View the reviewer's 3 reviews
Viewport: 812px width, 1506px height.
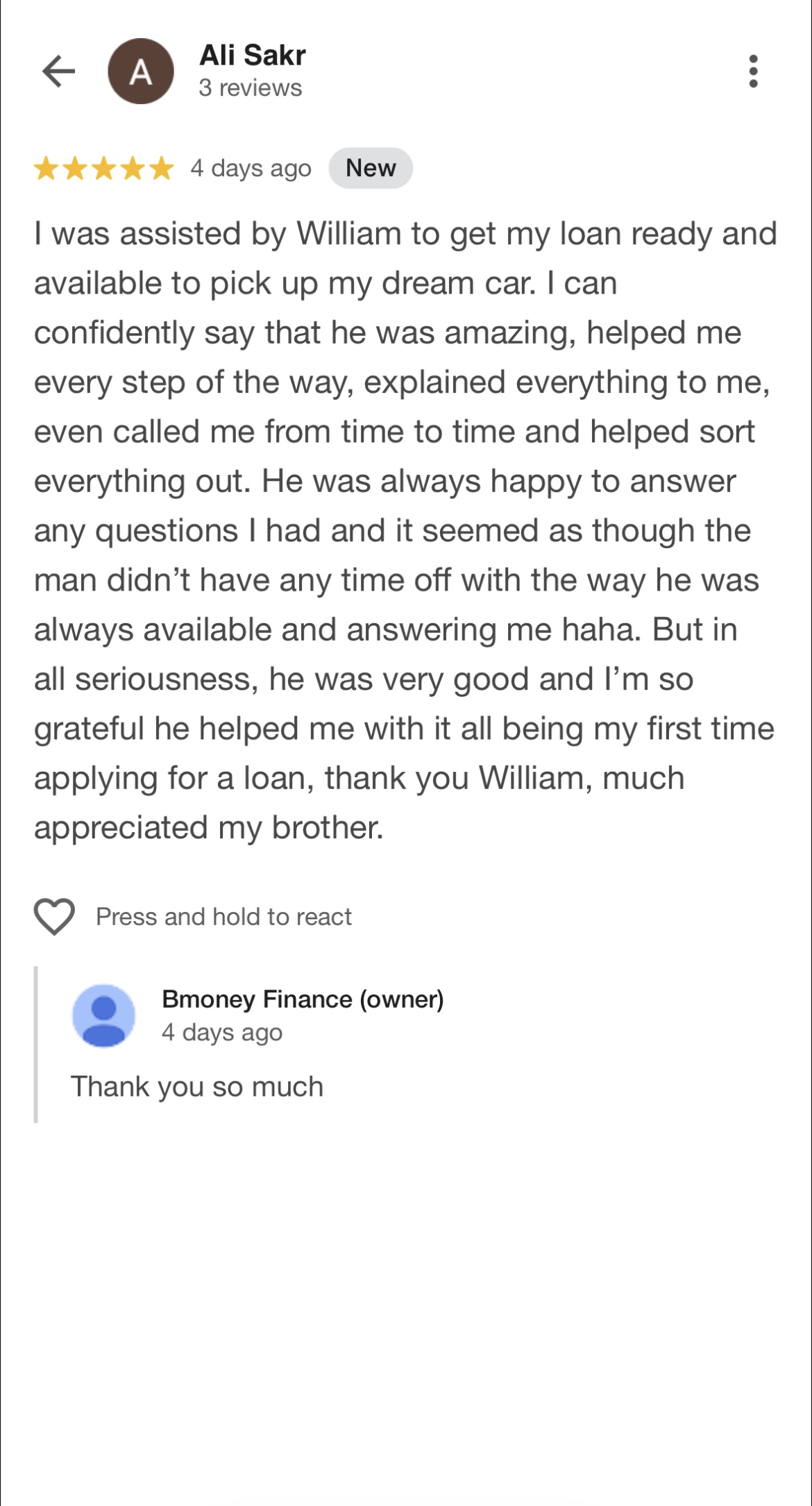251,88
